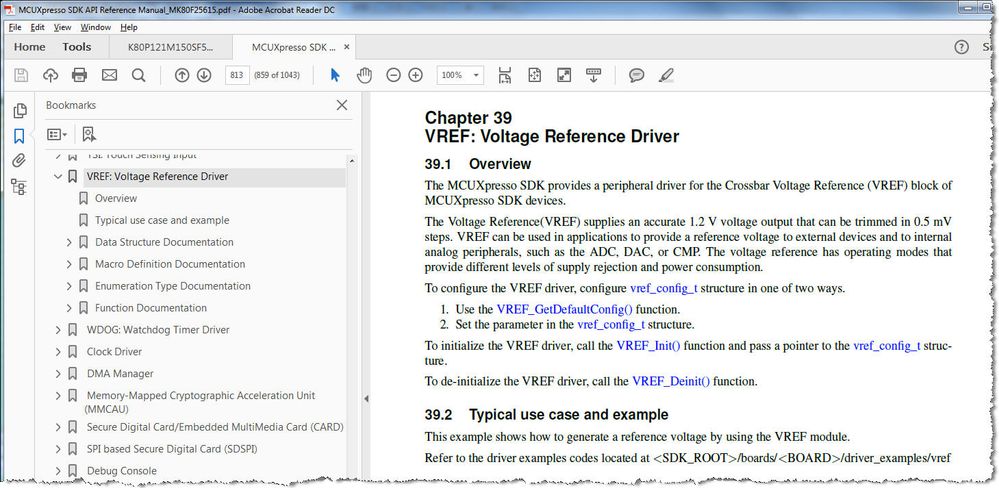Collapse VREF: Voltage Reference Driver bookmark
This screenshot has width=999, height=488.
coord(58,176)
